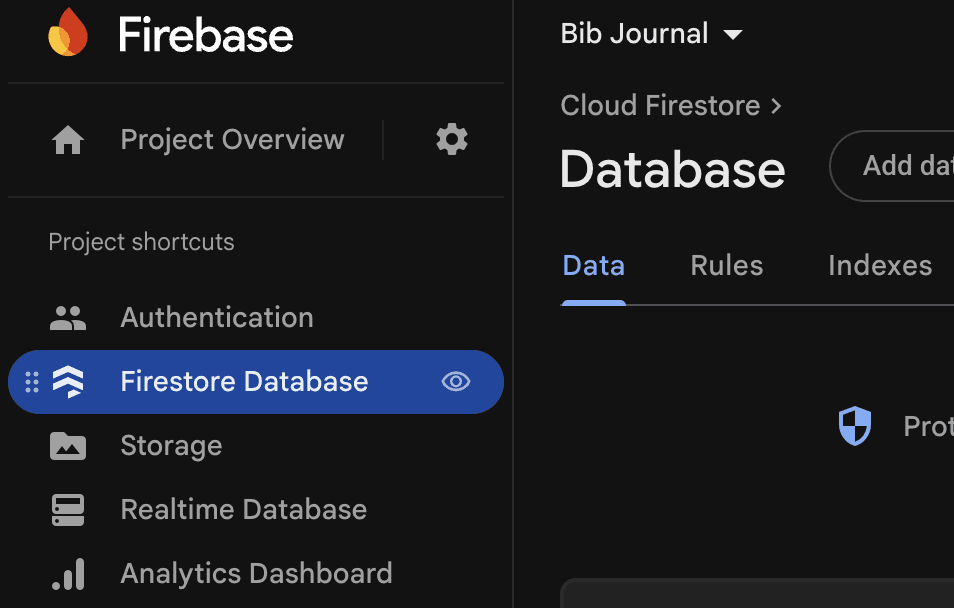Switch to the Rules tab
954x608 pixels.
tap(726, 266)
